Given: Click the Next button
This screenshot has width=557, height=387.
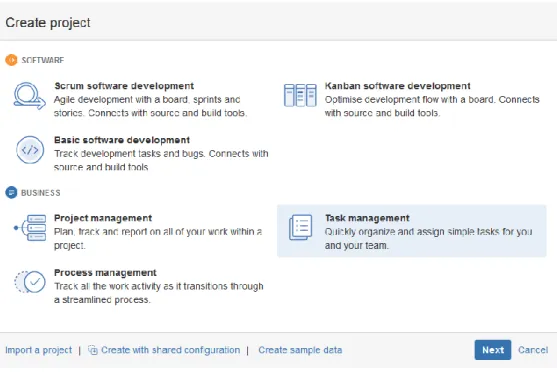Looking at the screenshot, I should tap(493, 350).
